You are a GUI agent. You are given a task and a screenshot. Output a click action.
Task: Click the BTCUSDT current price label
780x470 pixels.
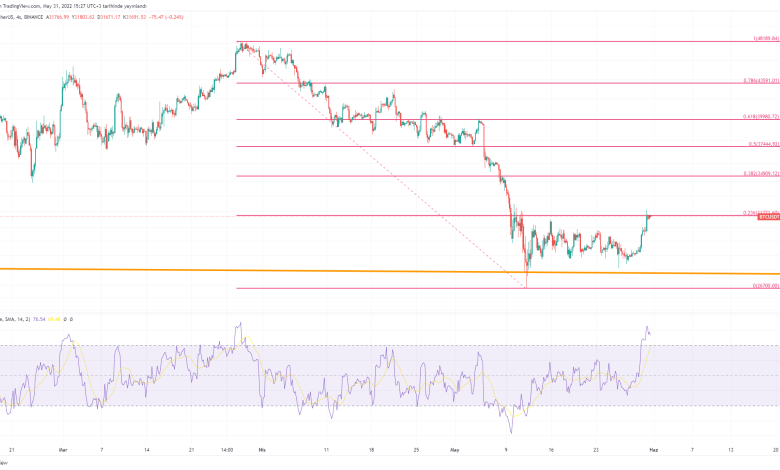pos(767,217)
